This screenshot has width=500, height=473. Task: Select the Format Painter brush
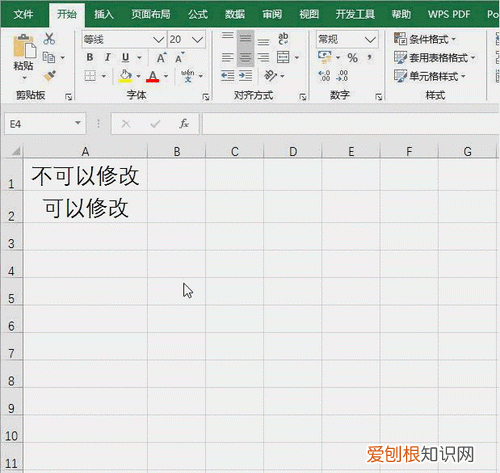point(49,76)
